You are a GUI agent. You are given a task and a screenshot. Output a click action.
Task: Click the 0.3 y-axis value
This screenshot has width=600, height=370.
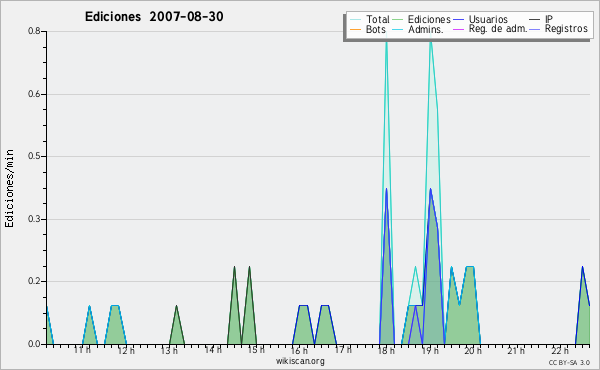pyautogui.click(x=34, y=219)
